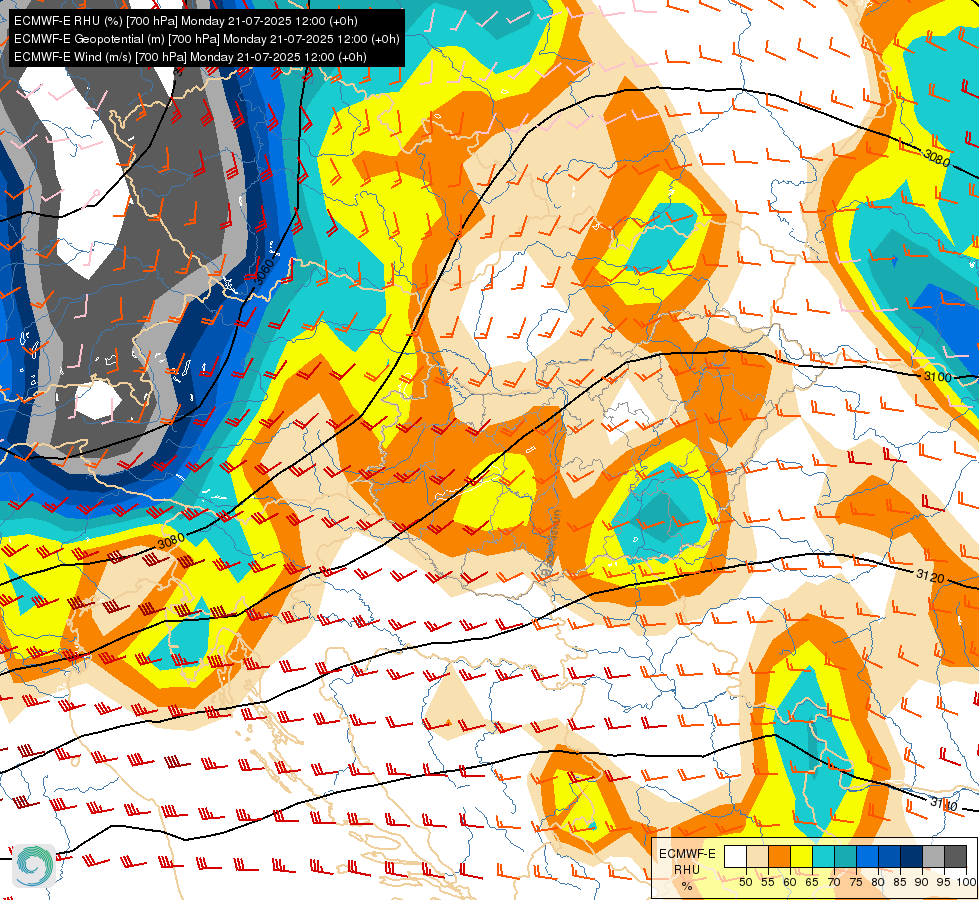Select the yellow 60–65 legend swatch

[801, 857]
